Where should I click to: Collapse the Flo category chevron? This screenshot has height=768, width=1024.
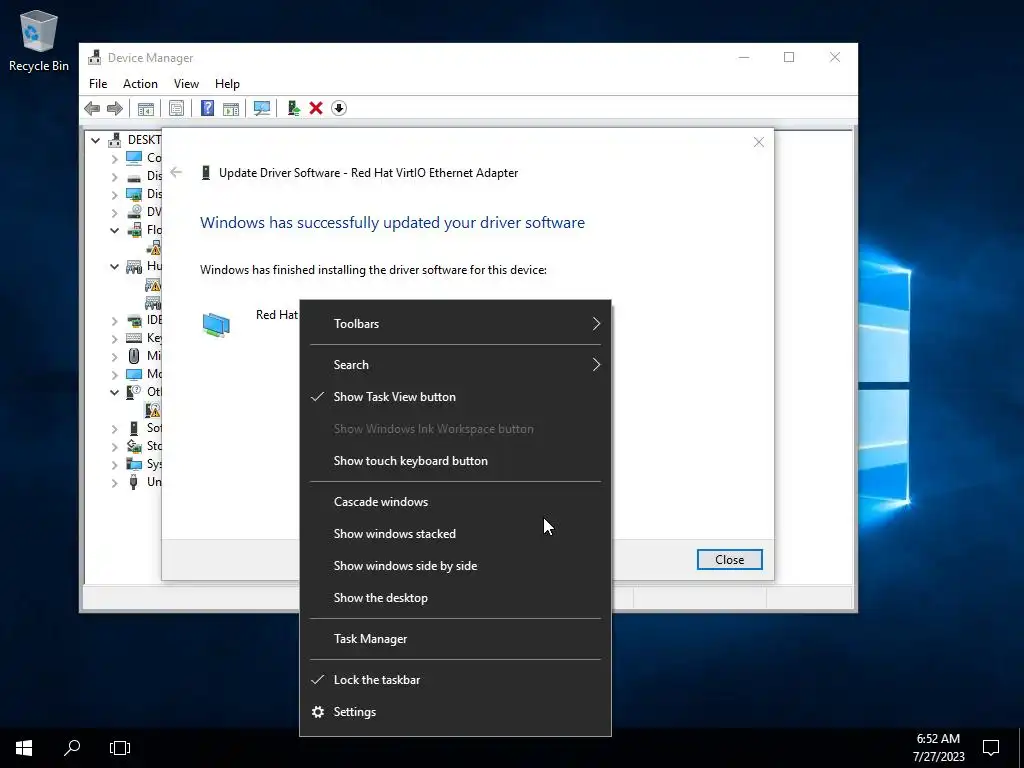point(114,230)
